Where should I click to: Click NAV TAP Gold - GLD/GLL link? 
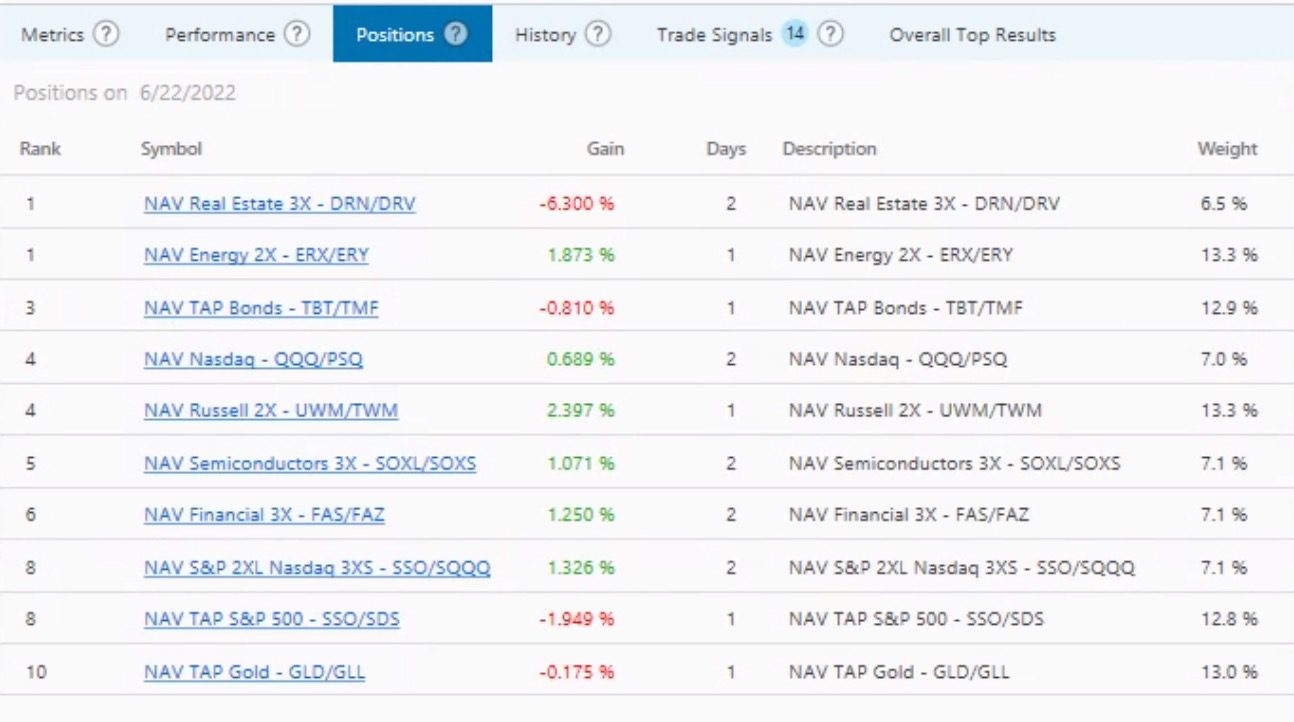point(254,672)
